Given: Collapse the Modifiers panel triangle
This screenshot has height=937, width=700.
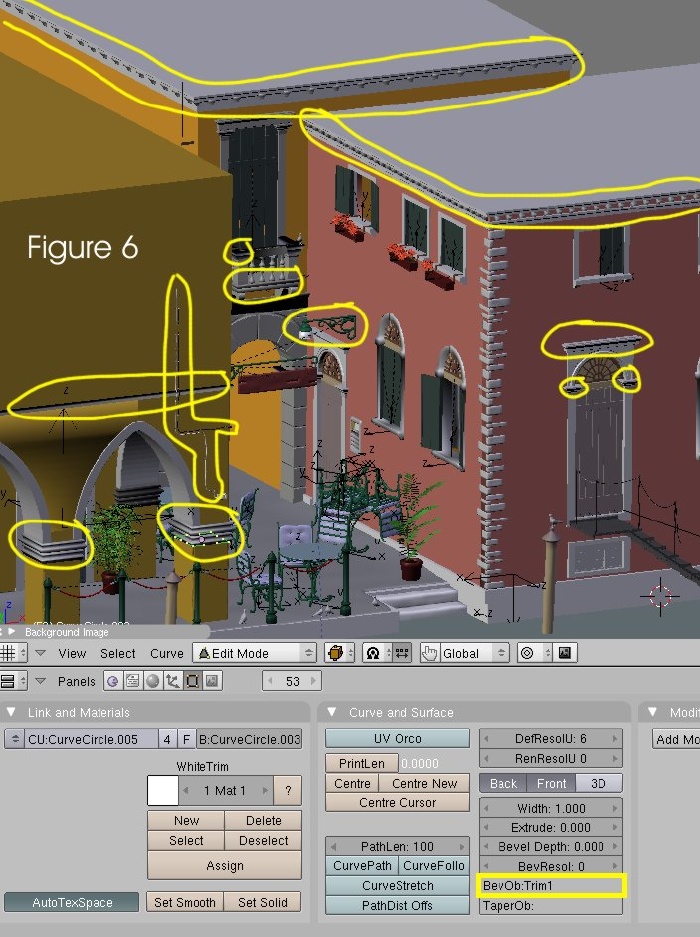Looking at the screenshot, I should click(652, 712).
